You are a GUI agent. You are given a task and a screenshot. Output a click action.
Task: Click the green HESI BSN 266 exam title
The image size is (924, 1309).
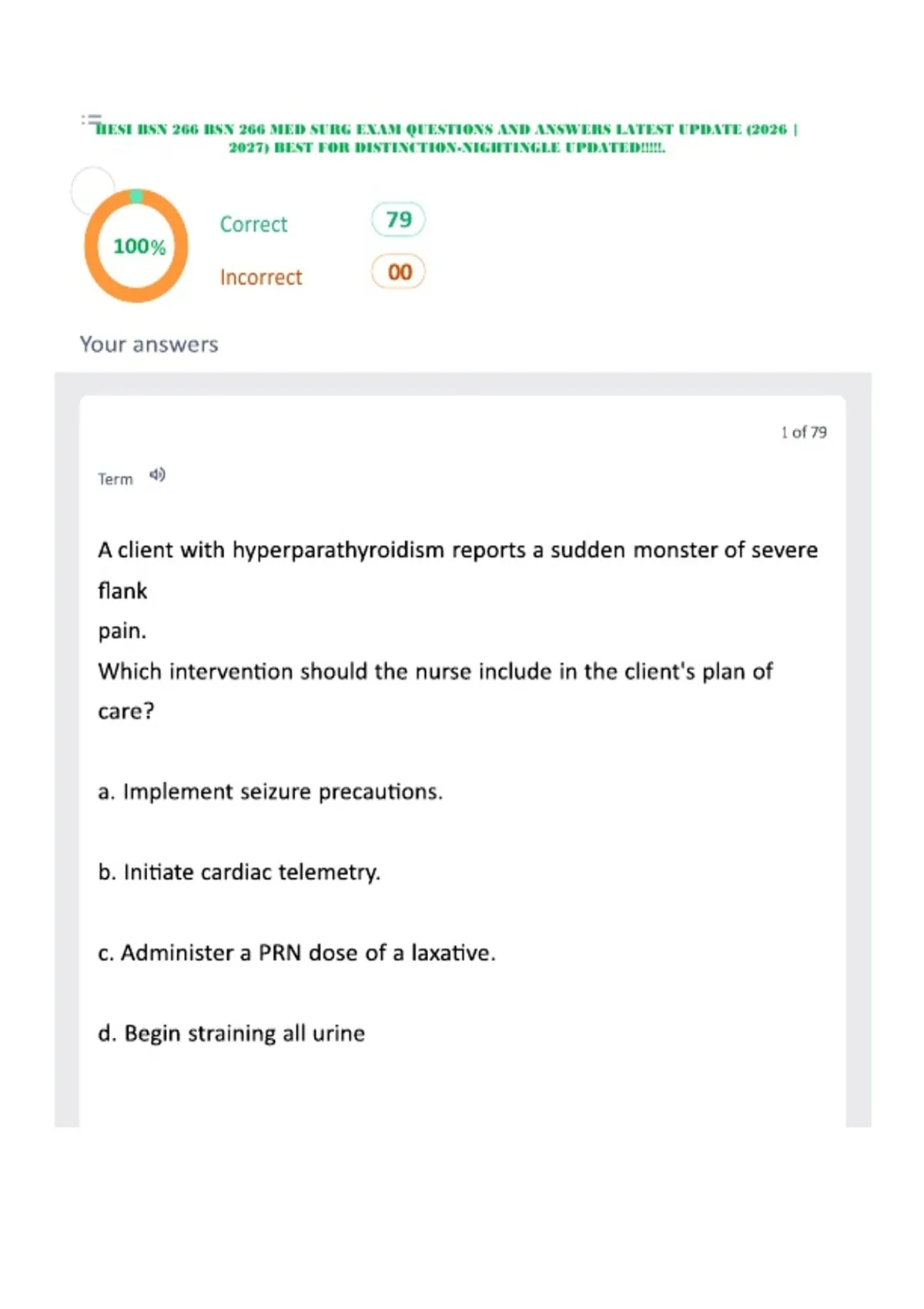(447, 139)
